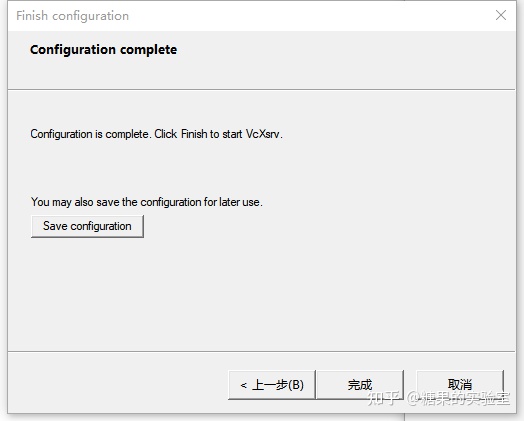Viewport: 524px width, 421px height.
Task: Click the Finish configuration title bar text
Action: click(73, 16)
